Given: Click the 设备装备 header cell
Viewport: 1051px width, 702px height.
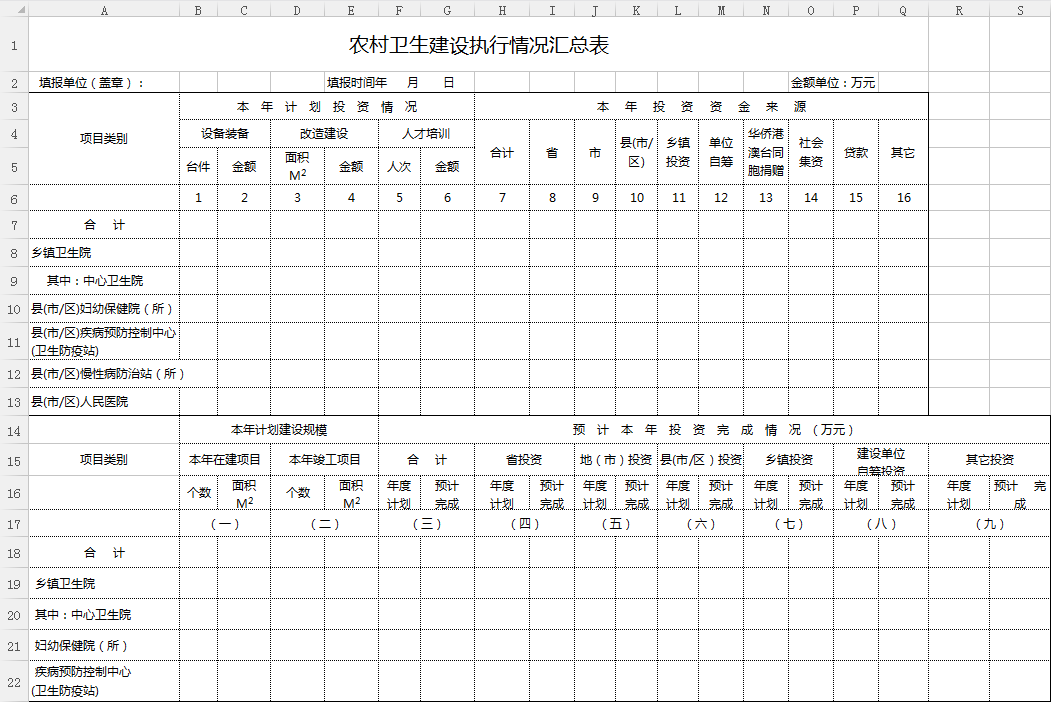Looking at the screenshot, I should [224, 134].
